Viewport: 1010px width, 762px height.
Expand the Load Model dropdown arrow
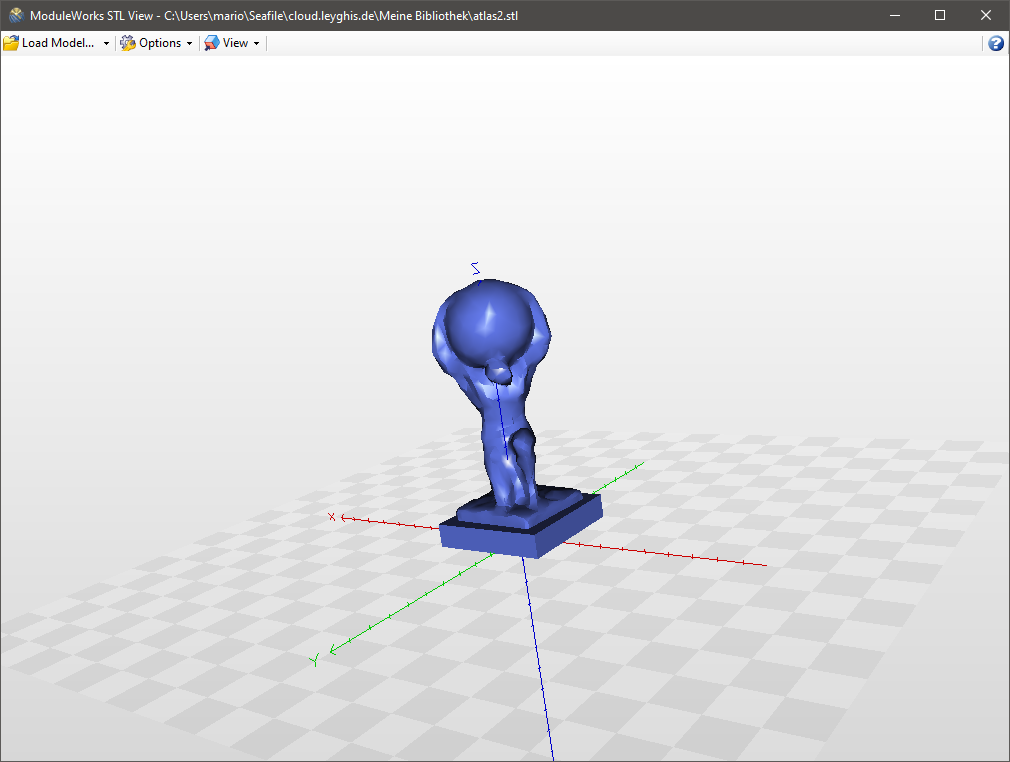(x=106, y=44)
